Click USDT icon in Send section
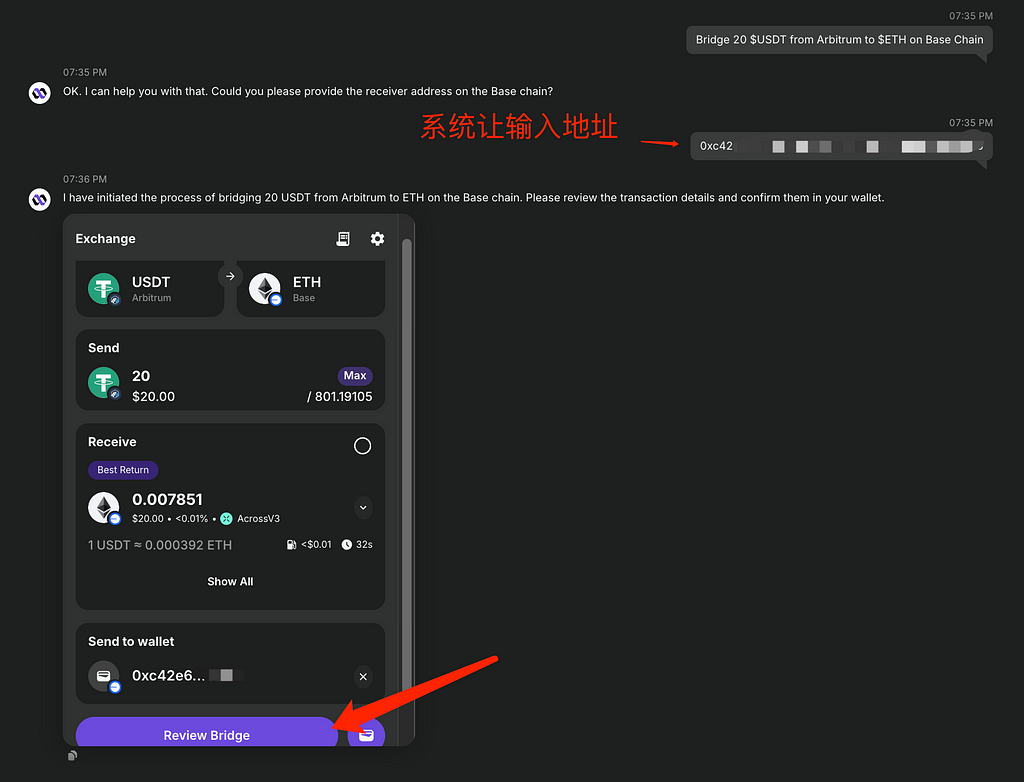1024x782 pixels. pos(104,383)
